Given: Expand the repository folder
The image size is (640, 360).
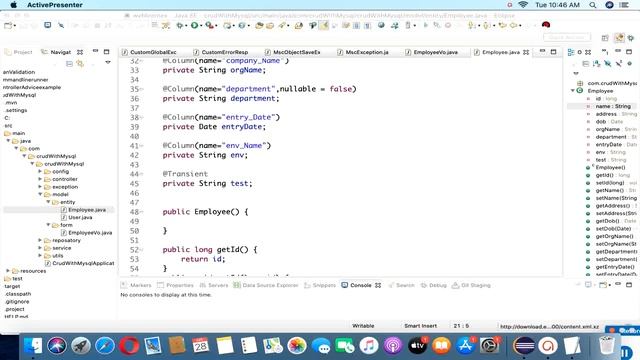Looking at the screenshot, I should tap(40, 240).
